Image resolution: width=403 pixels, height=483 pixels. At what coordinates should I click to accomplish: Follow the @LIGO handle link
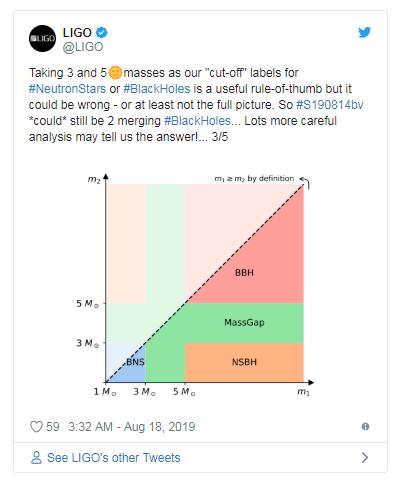(x=83, y=47)
